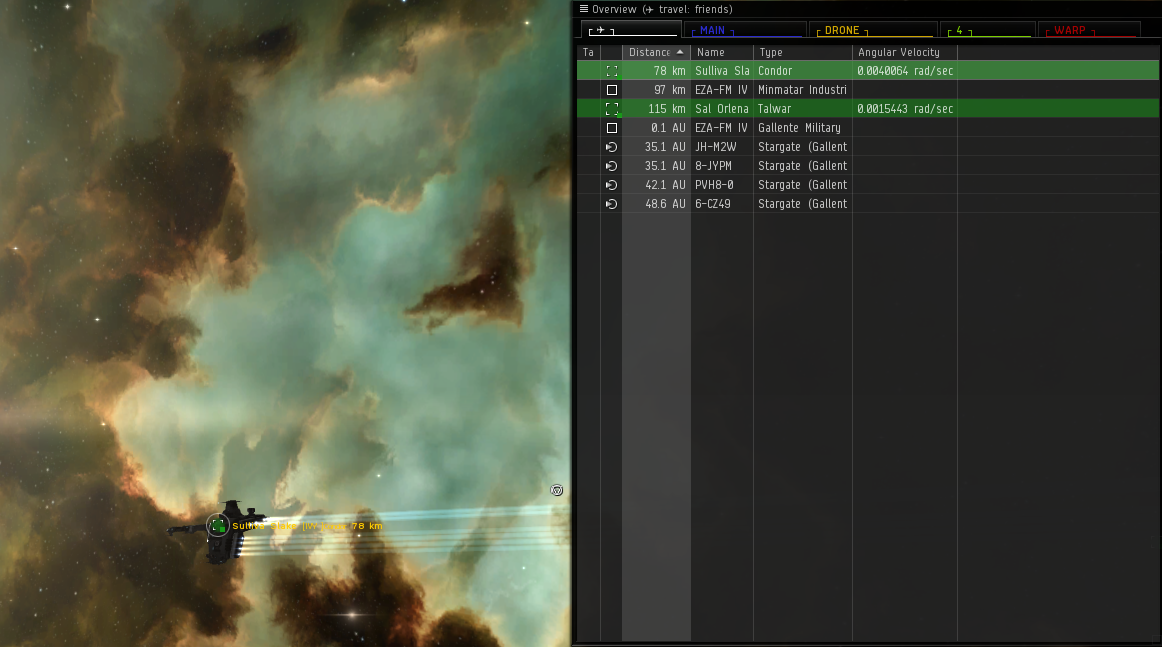Select the JH-M2W stargate name
1162x647 pixels.
pos(716,147)
